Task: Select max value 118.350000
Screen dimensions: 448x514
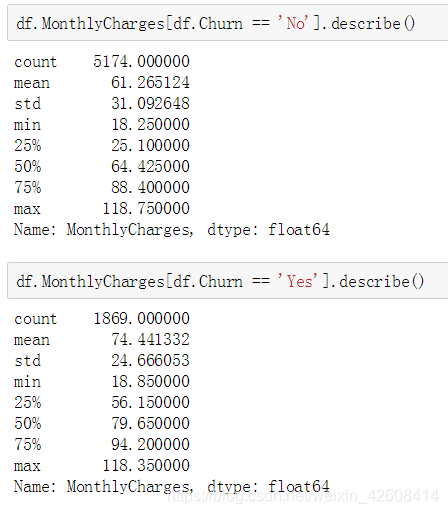Action: pos(146,465)
